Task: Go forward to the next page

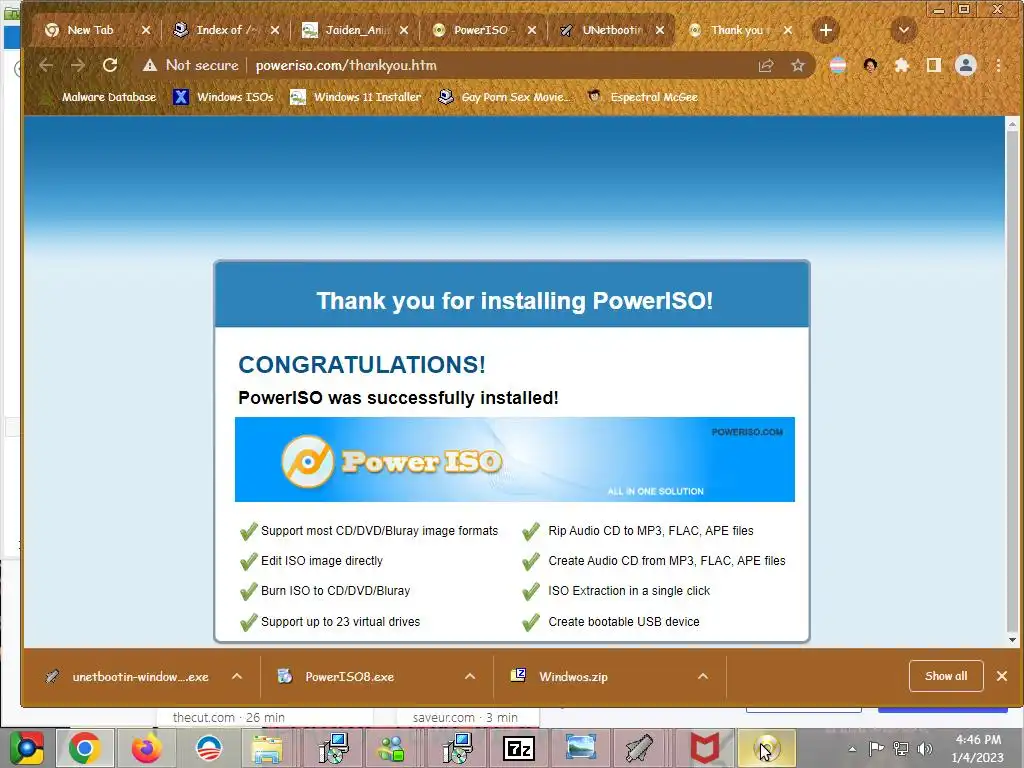Action: [78, 65]
